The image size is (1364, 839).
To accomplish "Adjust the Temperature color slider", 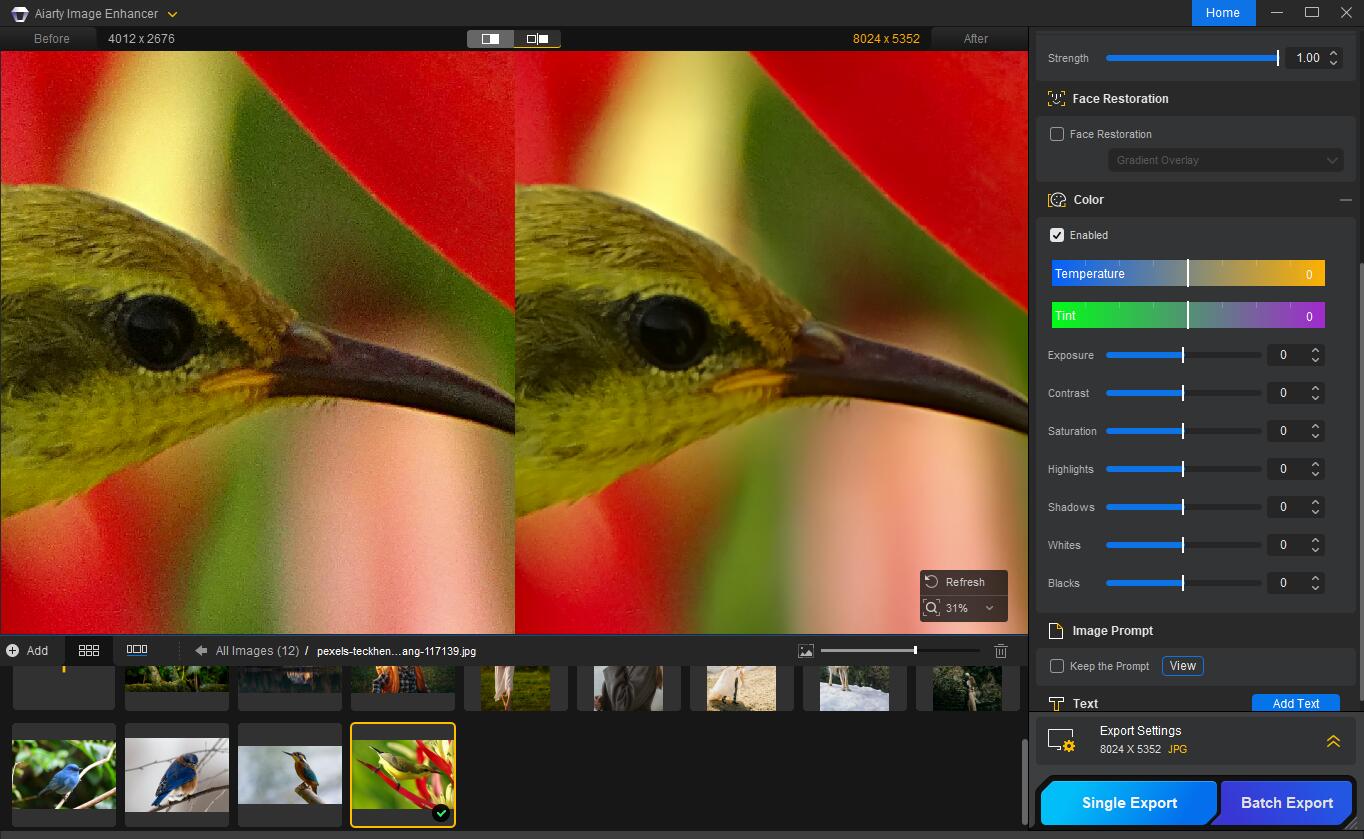I will (x=1188, y=273).
